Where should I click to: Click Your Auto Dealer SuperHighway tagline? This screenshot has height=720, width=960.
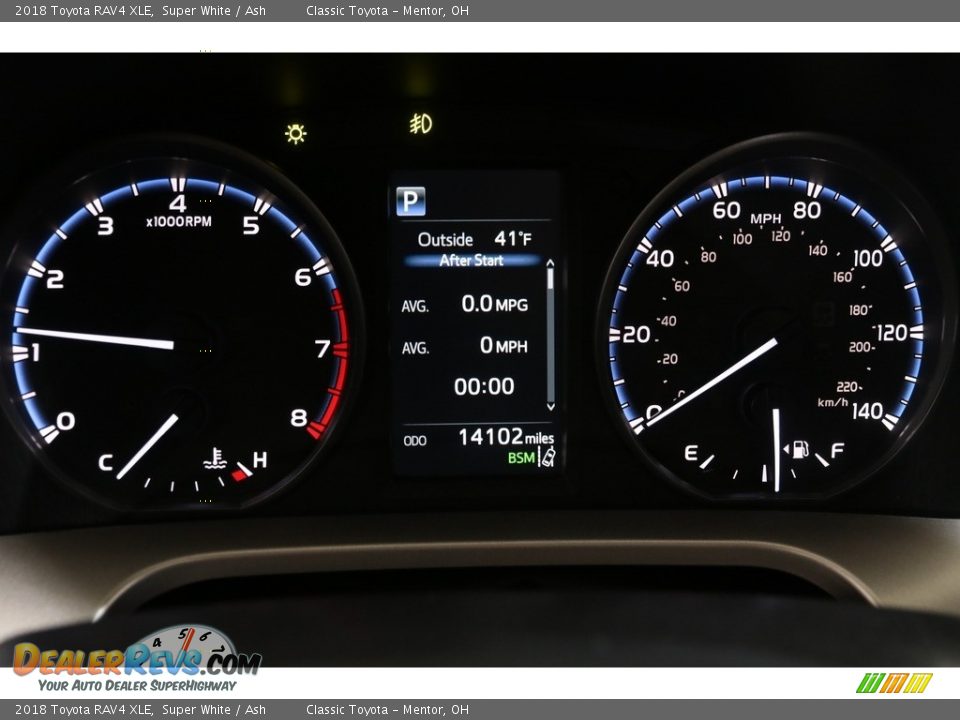point(137,686)
